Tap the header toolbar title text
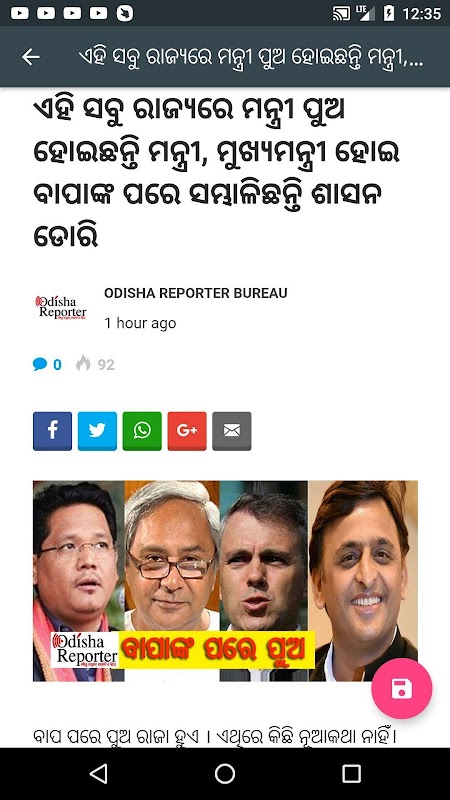The height and width of the screenshot is (800, 450). pyautogui.click(x=251, y=57)
